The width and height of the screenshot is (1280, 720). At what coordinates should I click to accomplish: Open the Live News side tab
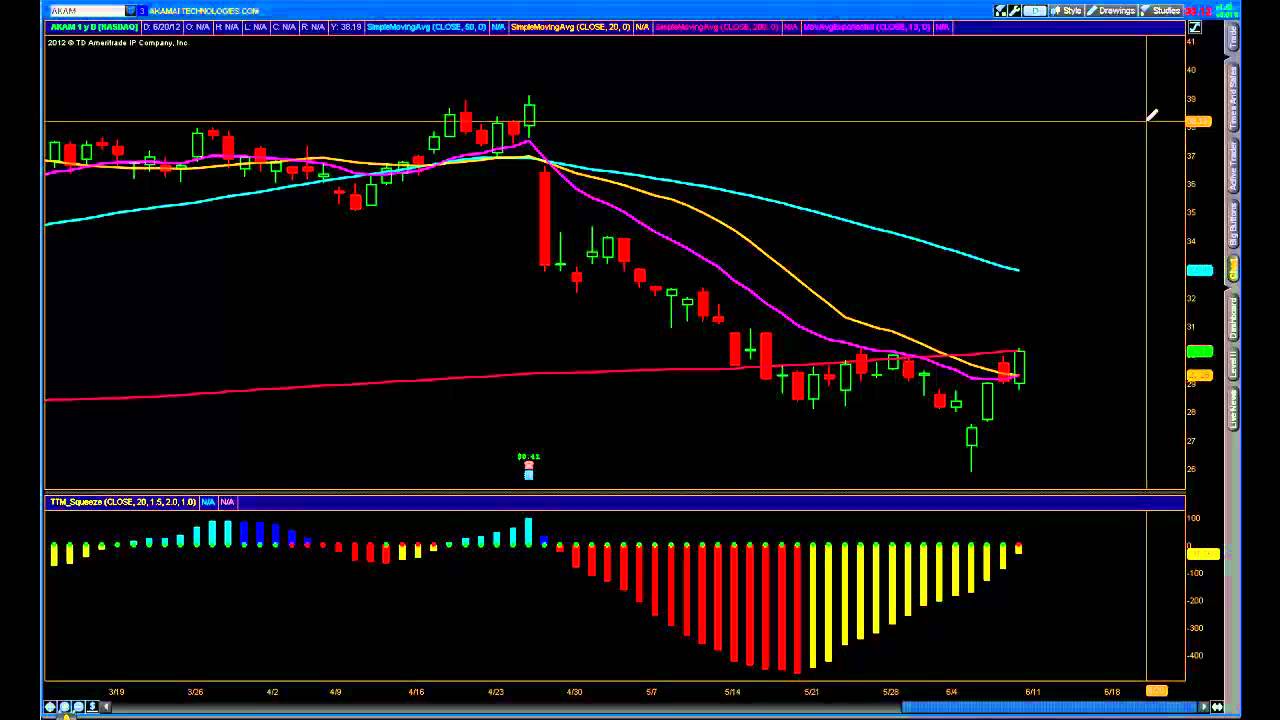pos(1233,409)
